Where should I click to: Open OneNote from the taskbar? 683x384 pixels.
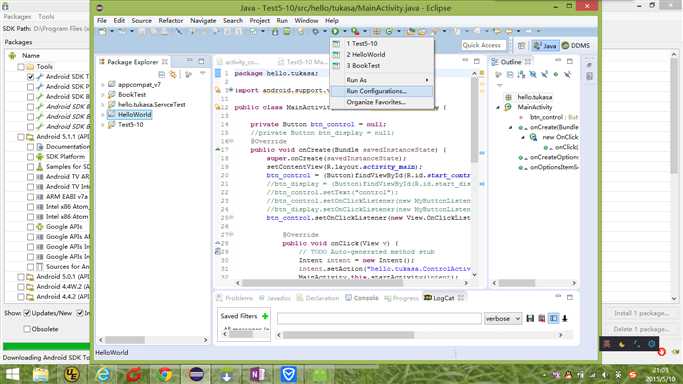257,374
